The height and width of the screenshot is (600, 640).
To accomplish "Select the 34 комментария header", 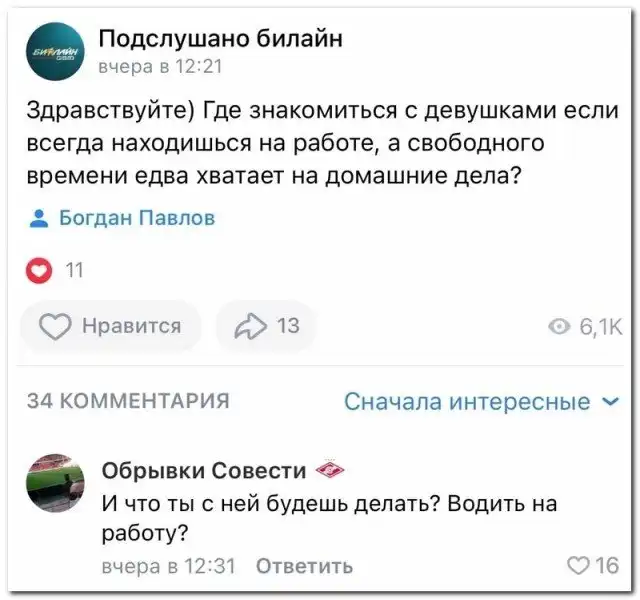I will [x=127, y=401].
